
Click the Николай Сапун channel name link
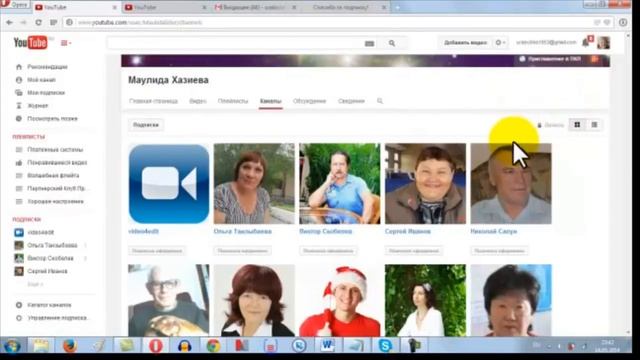(493, 231)
